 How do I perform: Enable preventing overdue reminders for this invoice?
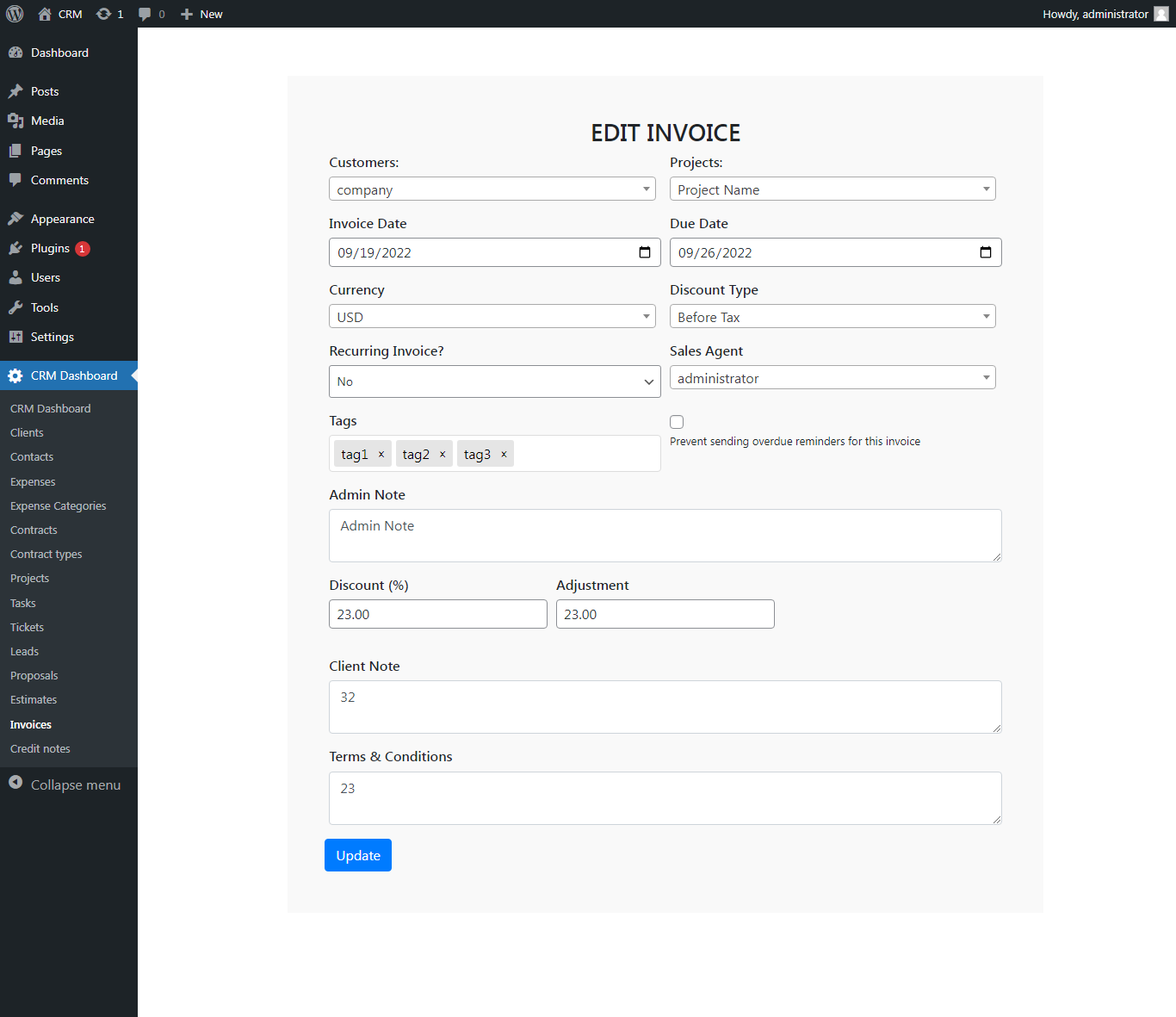tap(677, 422)
